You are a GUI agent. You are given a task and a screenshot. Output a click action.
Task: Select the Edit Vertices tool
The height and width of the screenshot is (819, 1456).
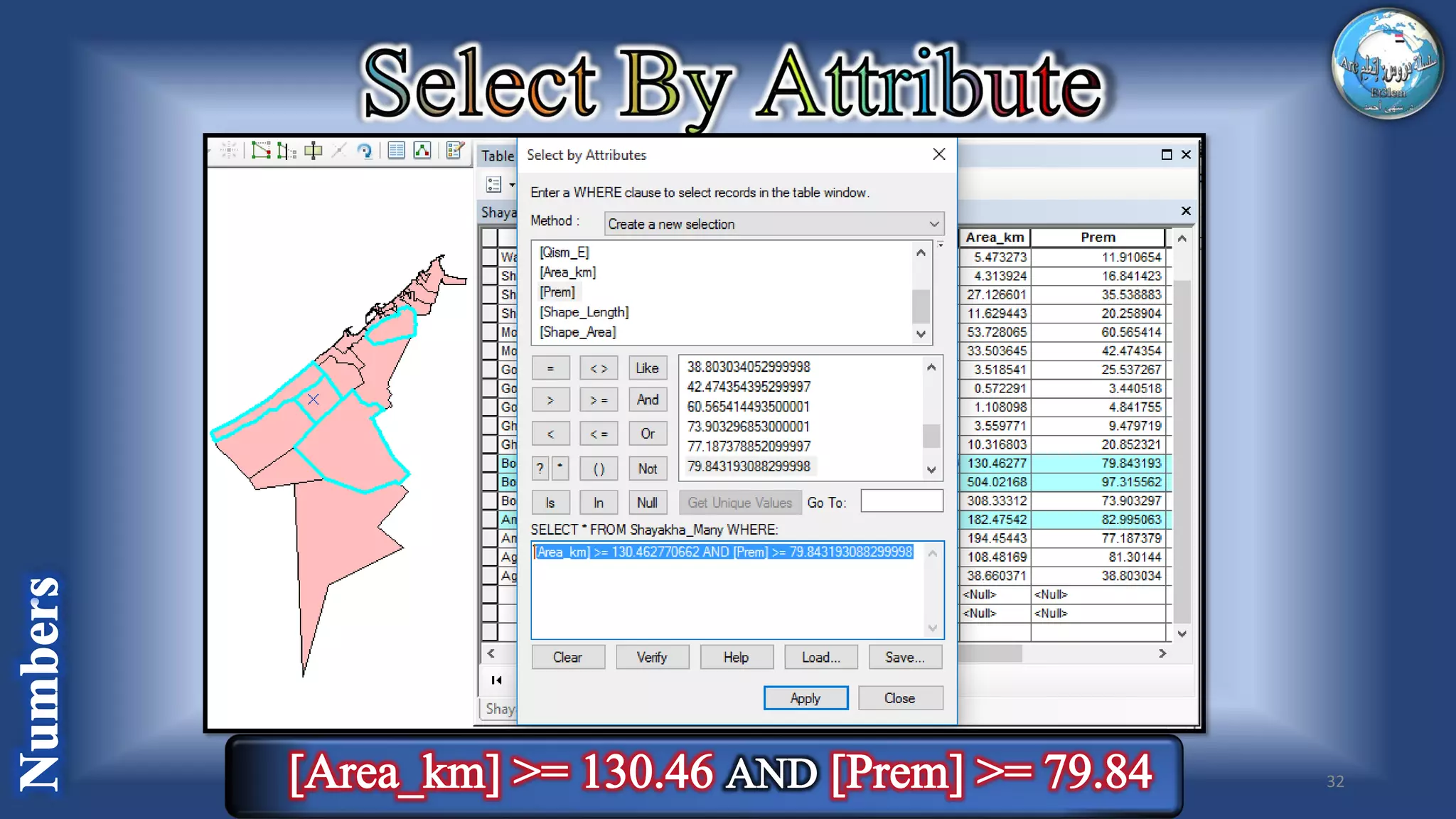coord(261,151)
